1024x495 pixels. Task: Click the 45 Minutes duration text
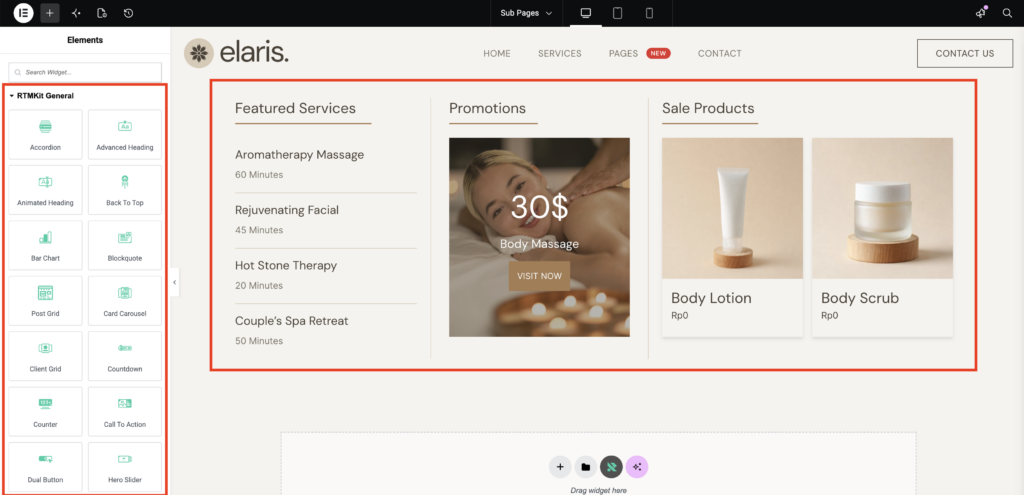(259, 231)
